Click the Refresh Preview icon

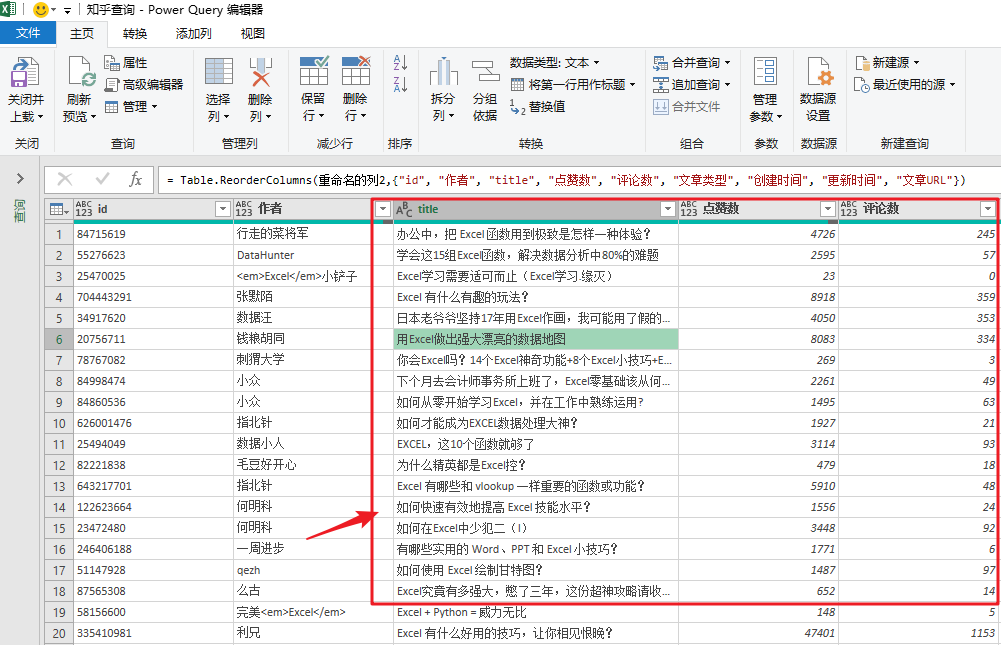[81, 72]
